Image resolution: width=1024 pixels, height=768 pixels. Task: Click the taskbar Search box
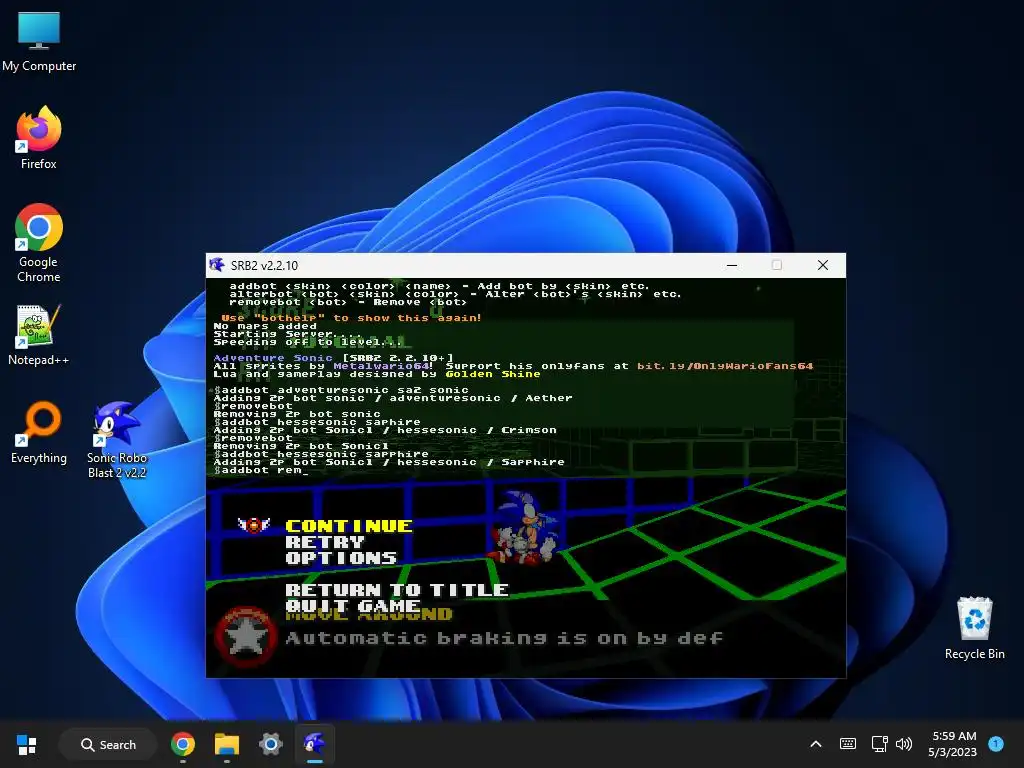pyautogui.click(x=108, y=744)
